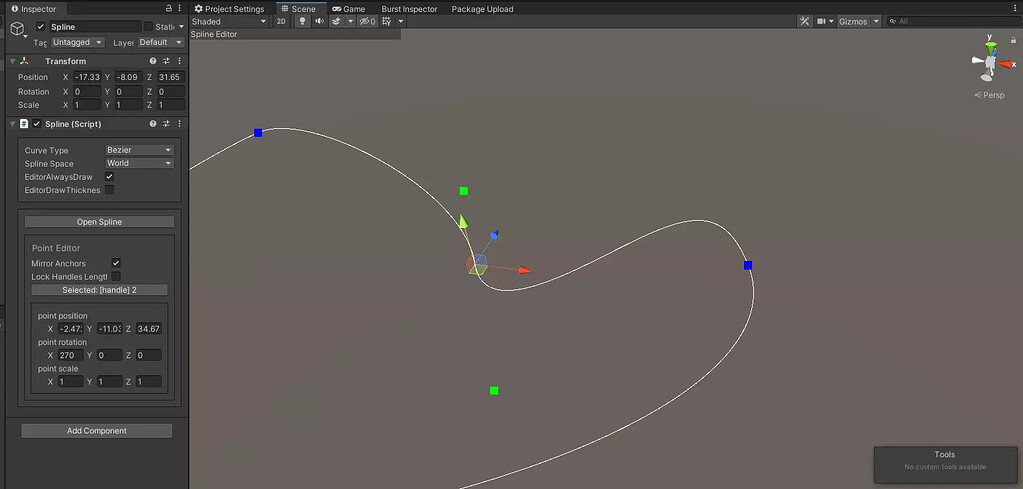Open the Inspector panel kebab menu
This screenshot has width=1023, height=489.
179,8
